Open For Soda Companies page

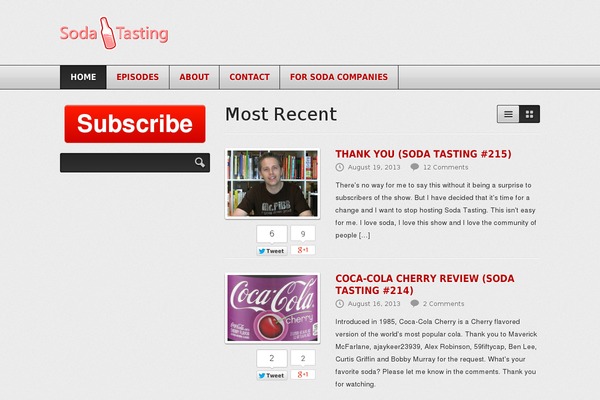coord(339,77)
